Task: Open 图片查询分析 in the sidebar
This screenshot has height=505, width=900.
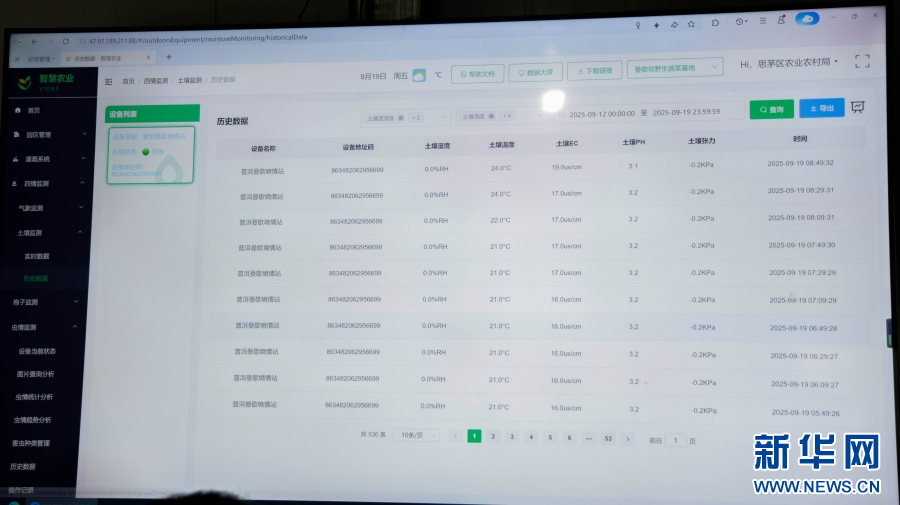Action: click(x=36, y=373)
